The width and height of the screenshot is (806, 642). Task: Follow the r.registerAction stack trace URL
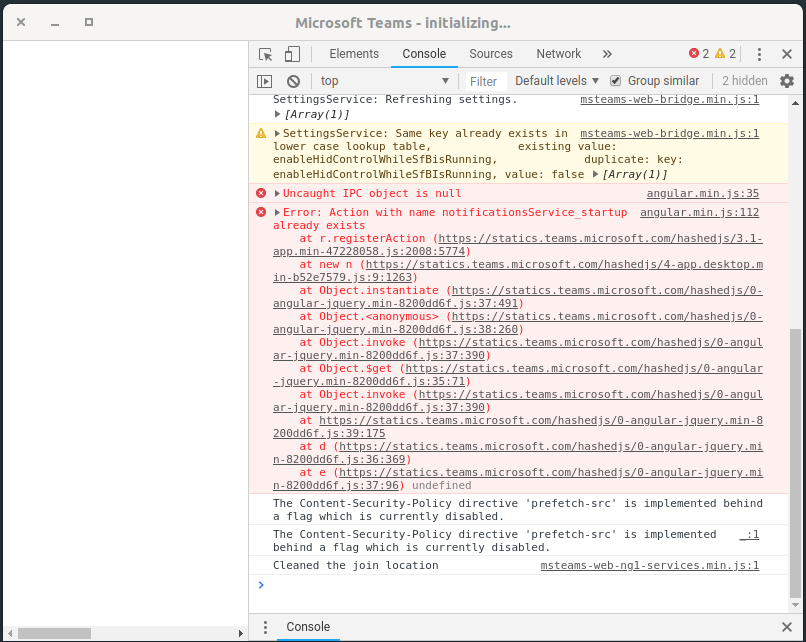518,245
